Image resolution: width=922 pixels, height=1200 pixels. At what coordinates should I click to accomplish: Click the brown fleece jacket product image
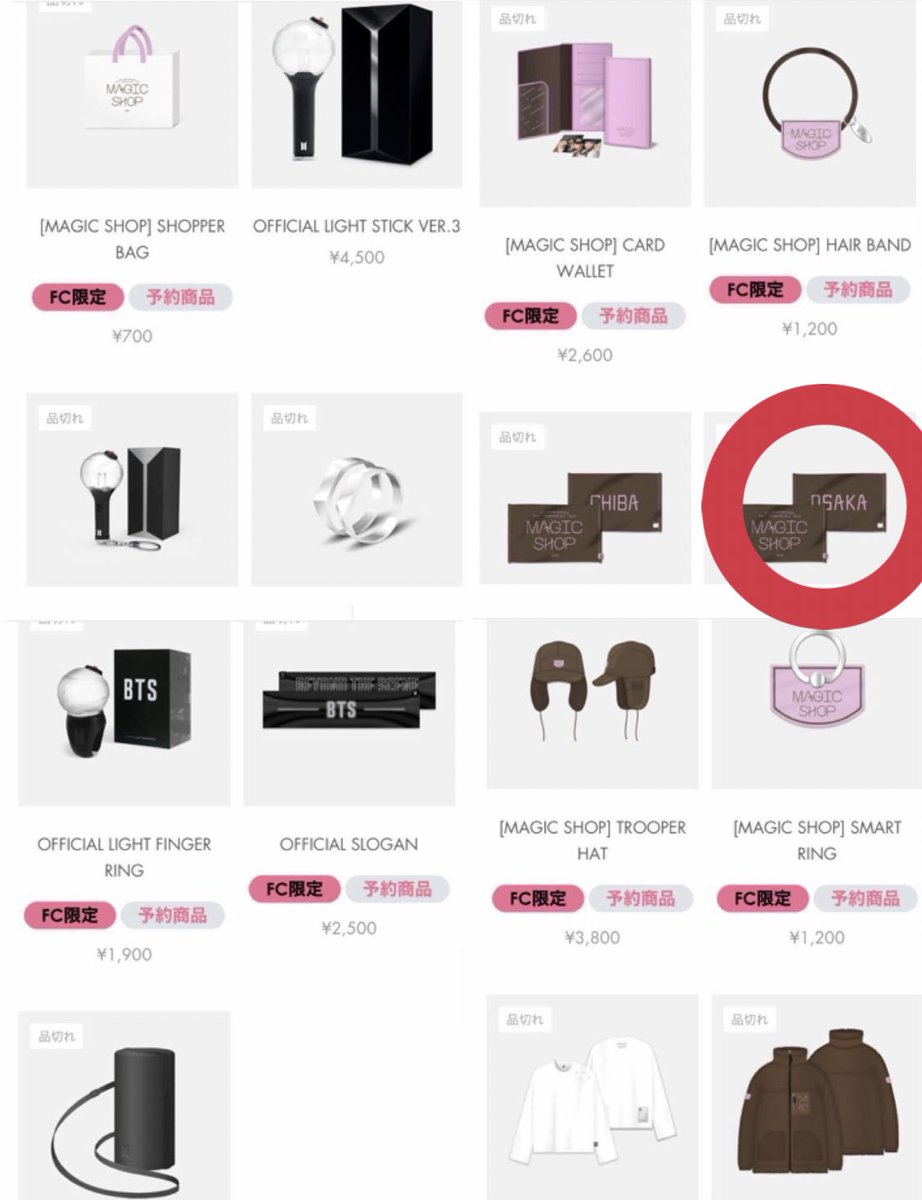click(x=817, y=1097)
